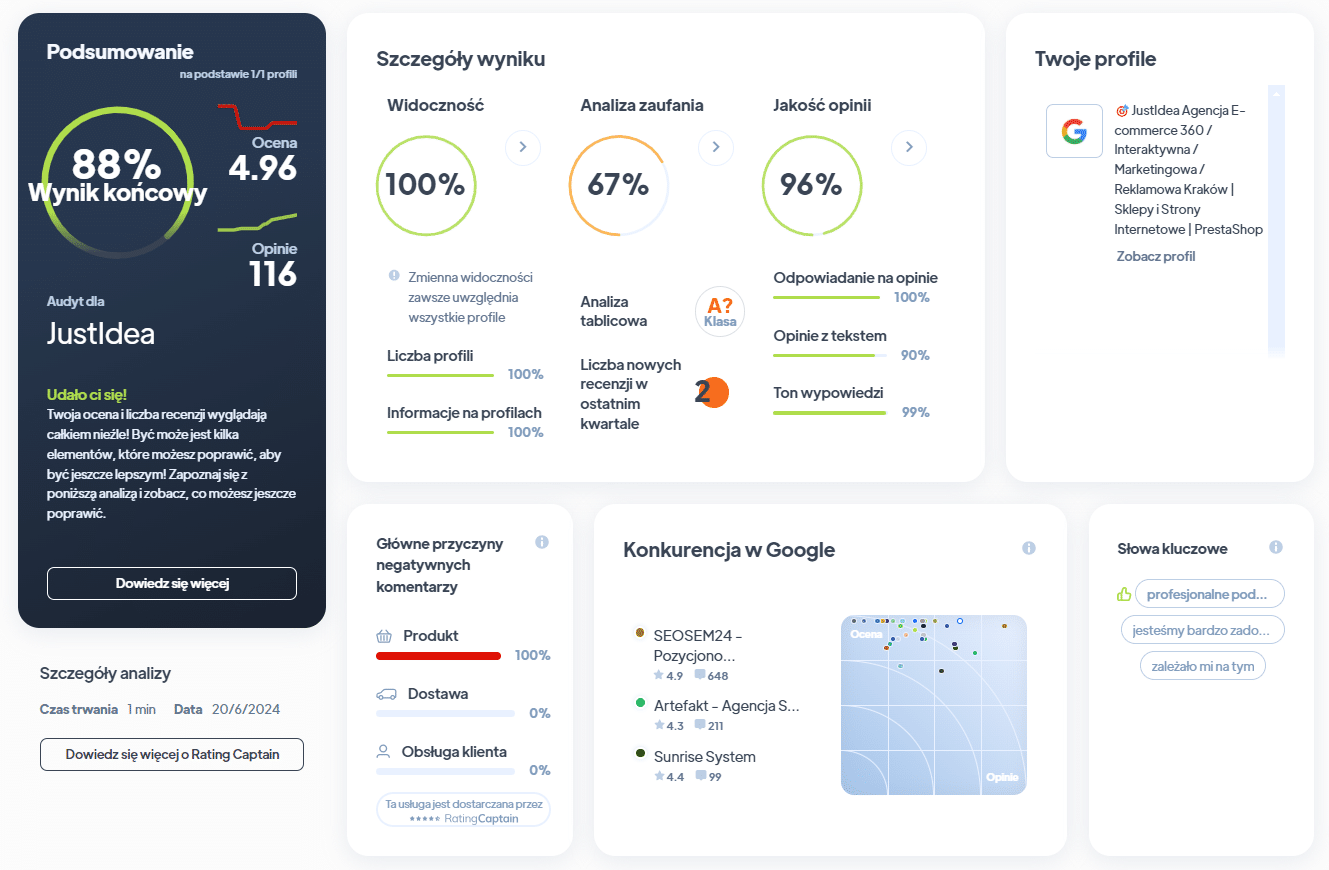
Task: Click the Analiza tablicowa label
Action: (x=613, y=311)
